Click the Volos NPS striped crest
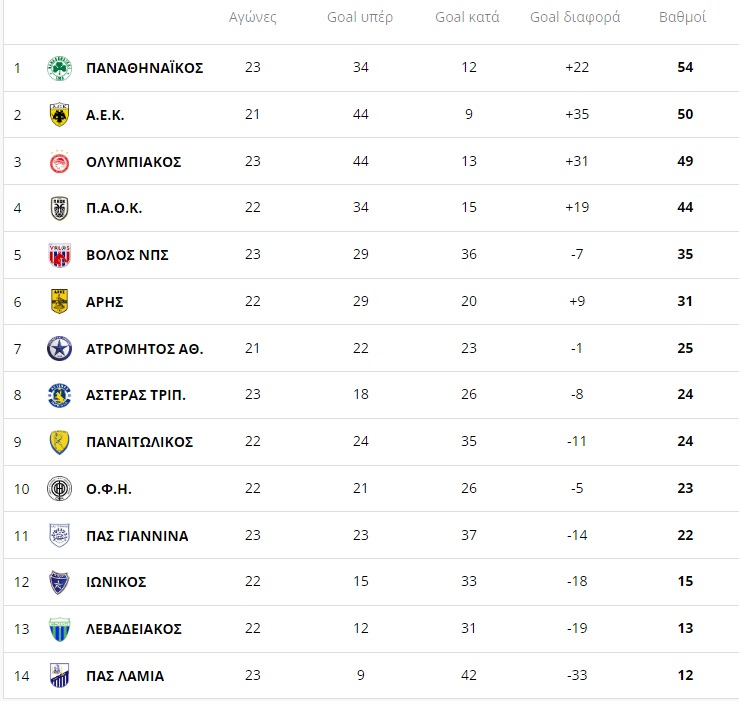This screenshot has height=701, width=739. [59, 255]
